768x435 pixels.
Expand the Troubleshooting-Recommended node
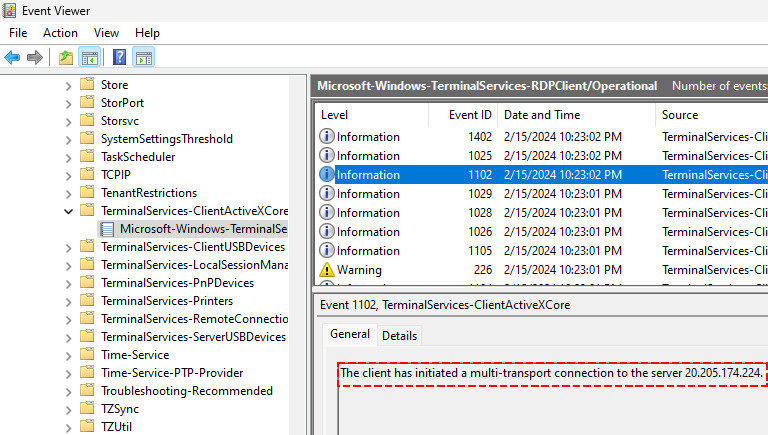point(69,391)
